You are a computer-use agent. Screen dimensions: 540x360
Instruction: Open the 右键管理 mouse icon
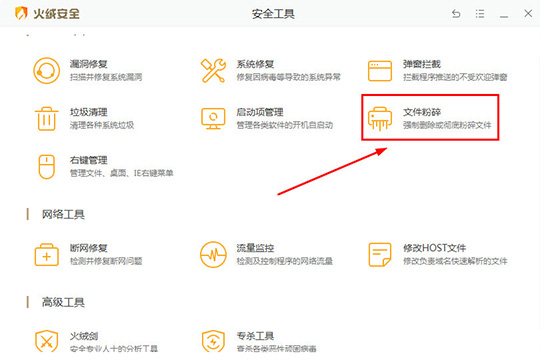(46, 167)
